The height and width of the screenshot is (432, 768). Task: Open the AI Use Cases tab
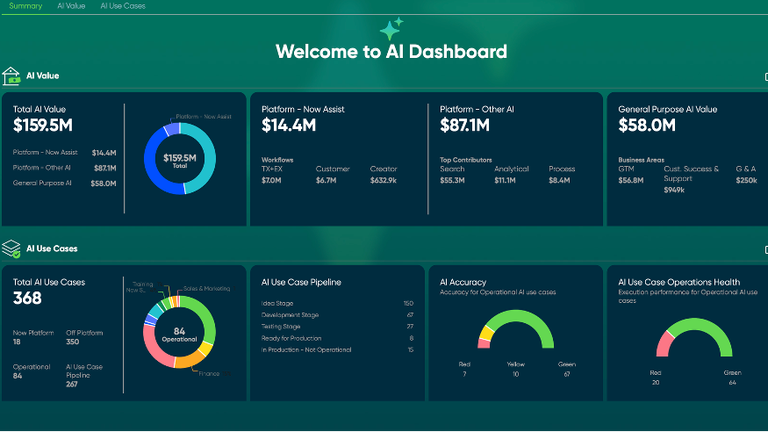123,6
